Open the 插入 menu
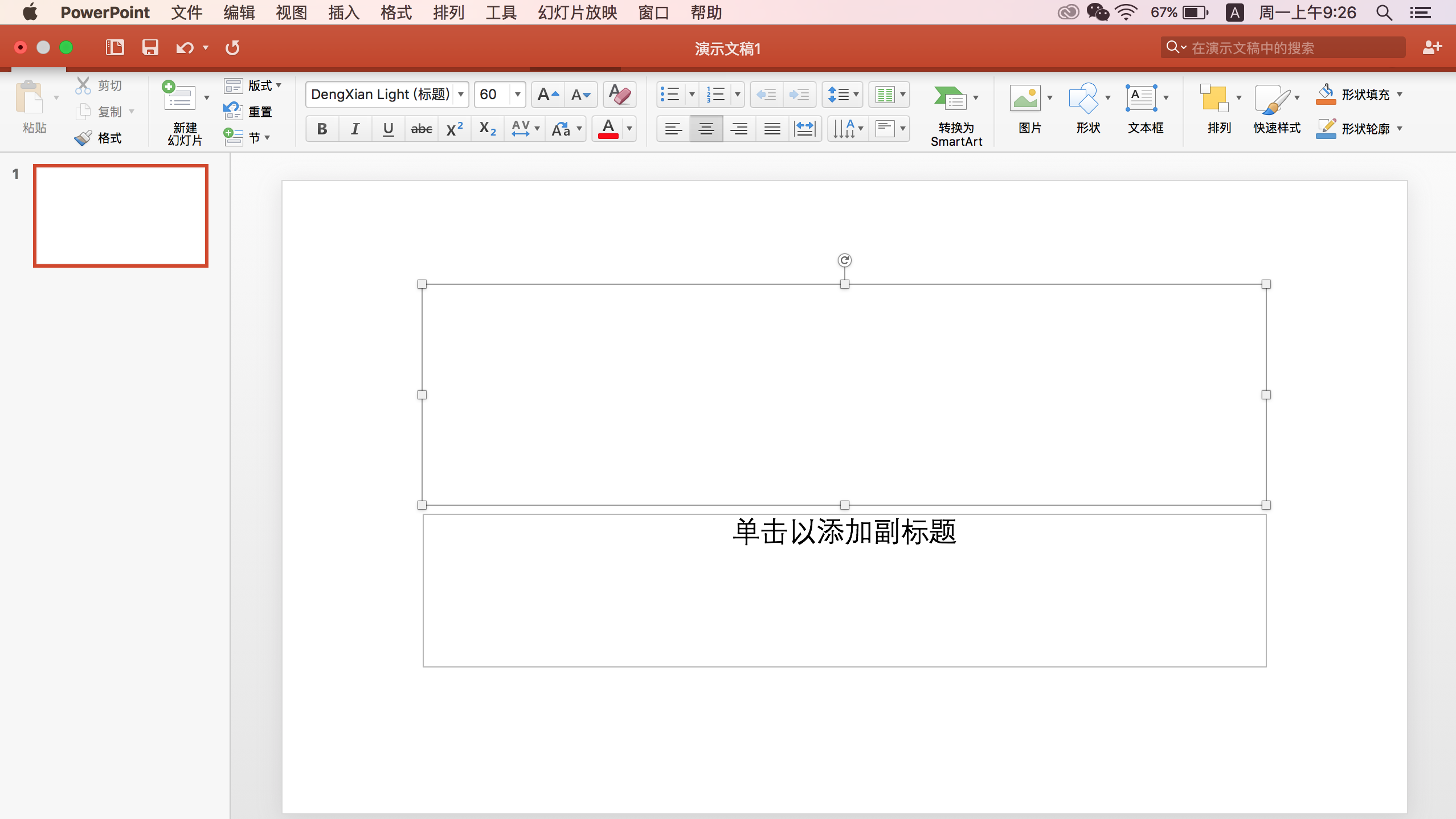The height and width of the screenshot is (819, 1456). 343,12
